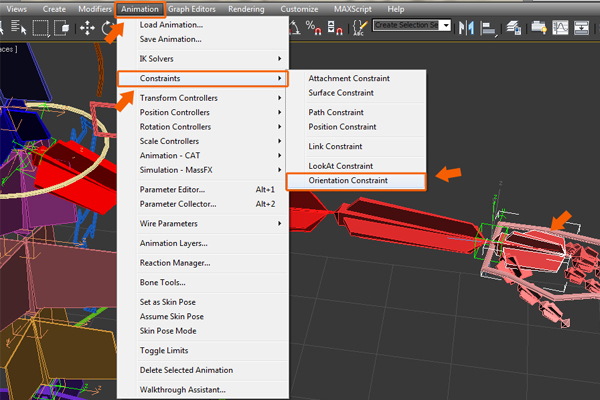600x400 pixels.
Task: Expand the Scale Controllers submenu
Action: point(203,141)
